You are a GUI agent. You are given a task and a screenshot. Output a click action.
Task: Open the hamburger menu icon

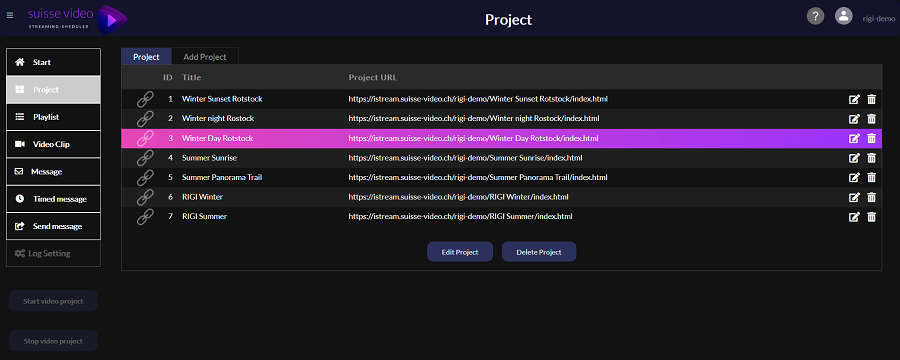pyautogui.click(x=10, y=16)
